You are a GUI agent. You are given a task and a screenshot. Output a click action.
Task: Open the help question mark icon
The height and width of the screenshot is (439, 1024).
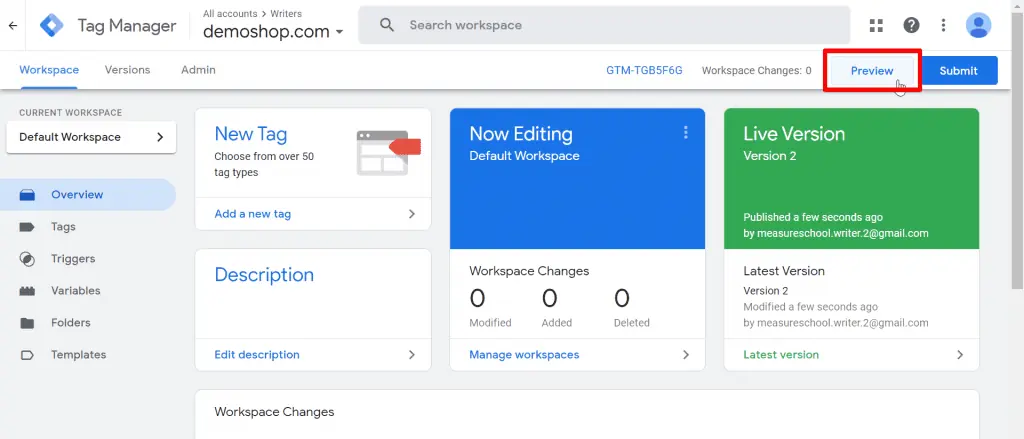pyautogui.click(x=911, y=25)
